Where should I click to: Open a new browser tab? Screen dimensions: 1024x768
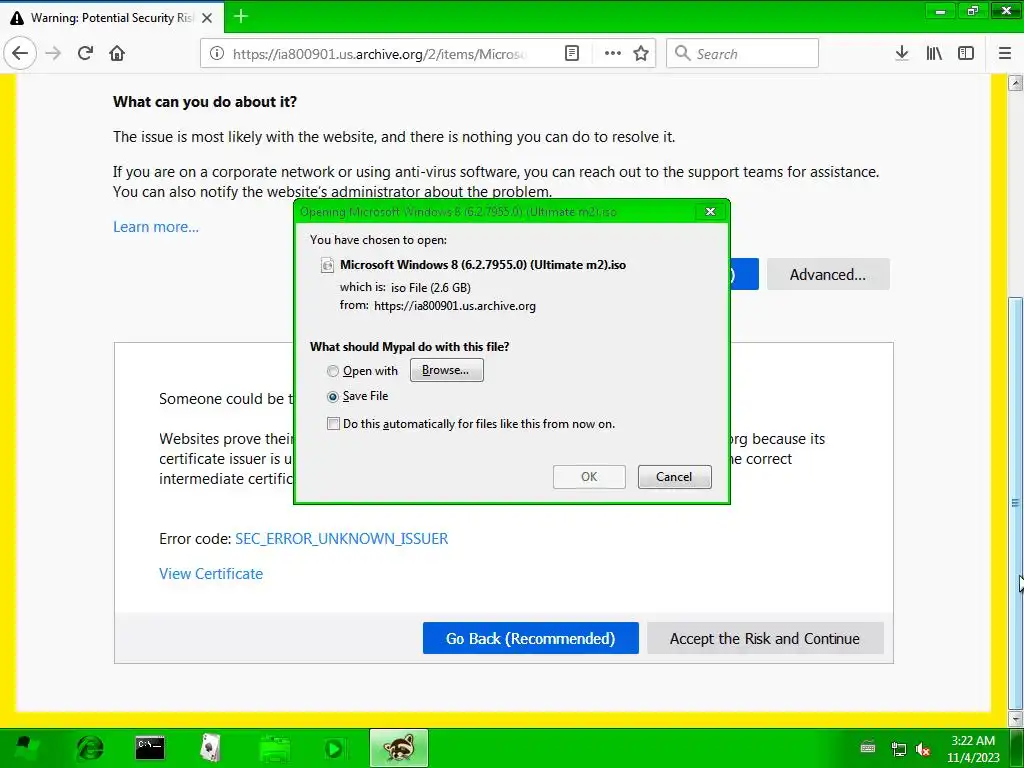click(x=241, y=16)
